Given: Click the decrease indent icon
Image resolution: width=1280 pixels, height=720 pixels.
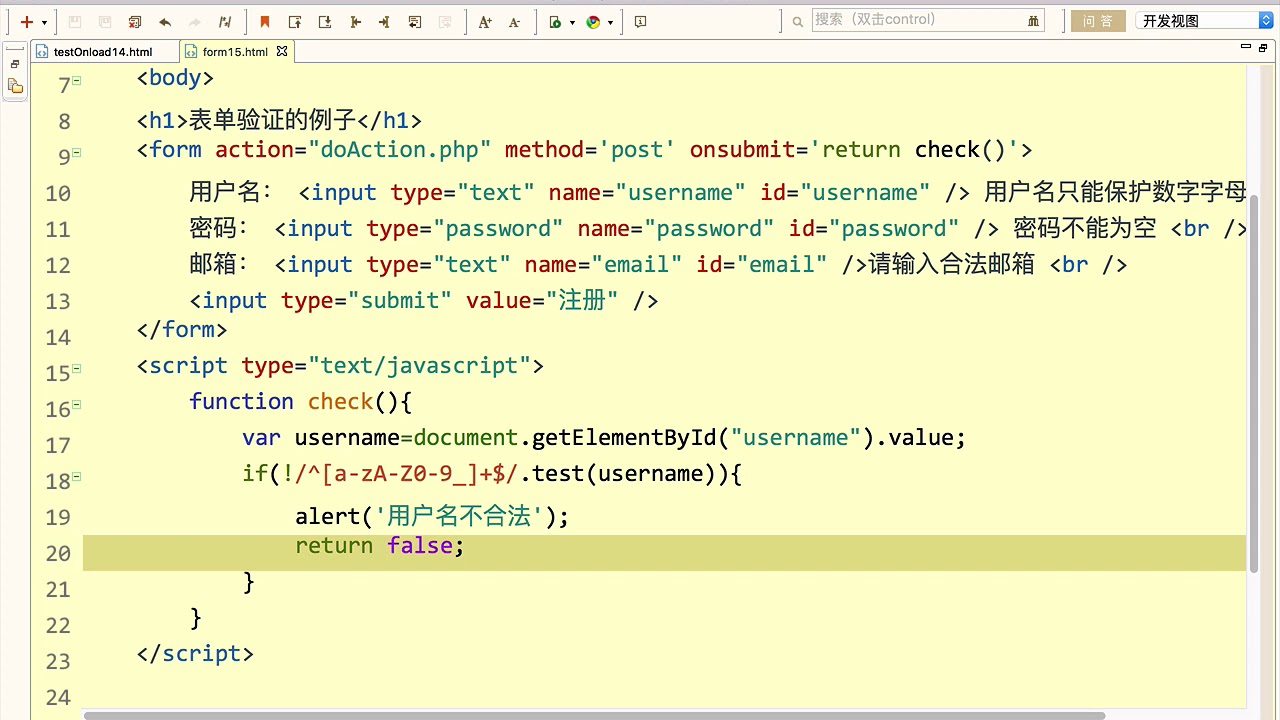Looking at the screenshot, I should 355,22.
